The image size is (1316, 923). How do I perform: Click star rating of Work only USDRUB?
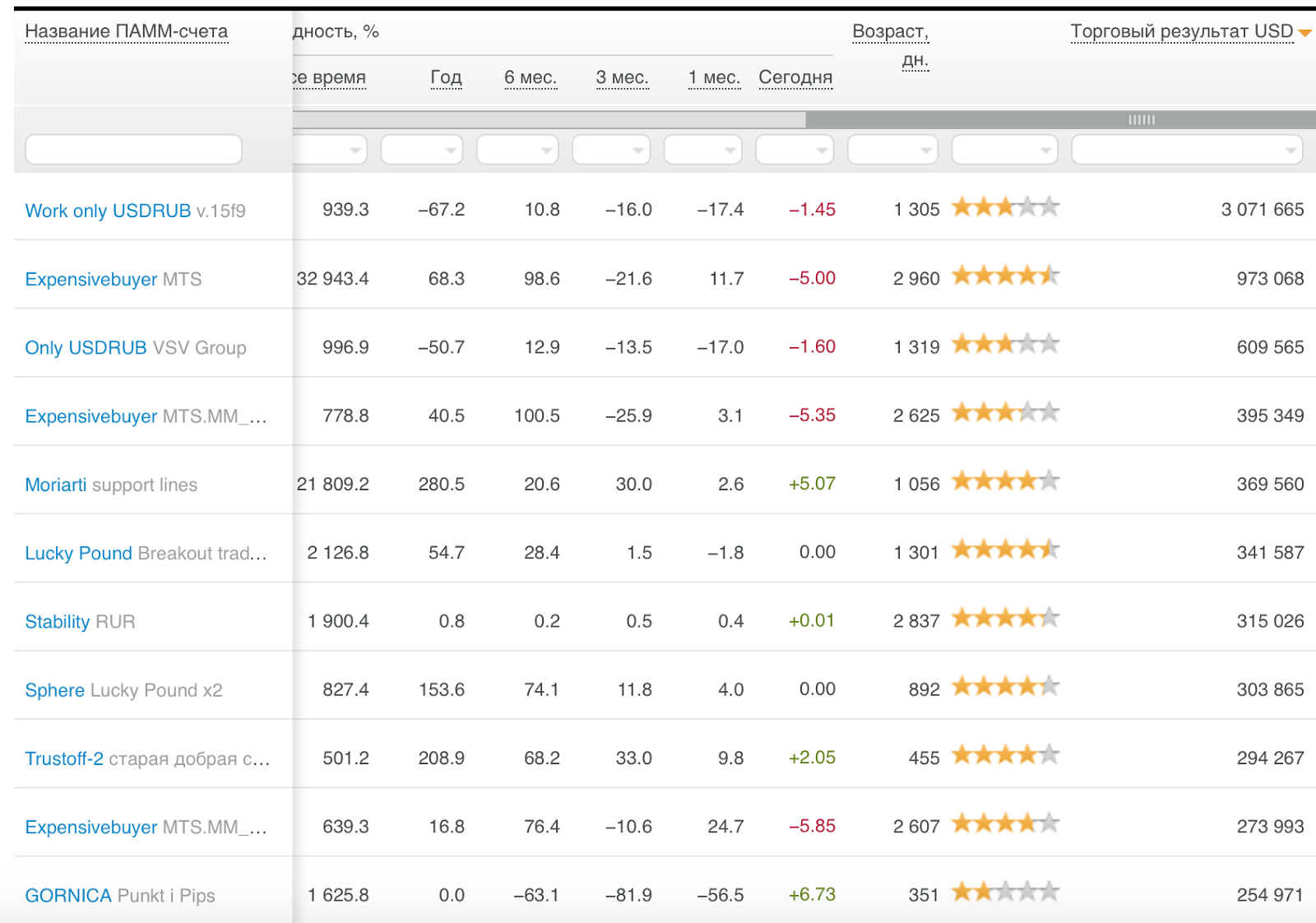pyautogui.click(x=1005, y=207)
